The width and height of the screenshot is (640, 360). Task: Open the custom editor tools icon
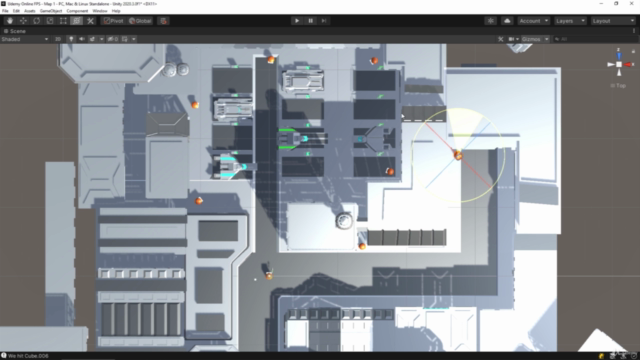pyautogui.click(x=90, y=21)
